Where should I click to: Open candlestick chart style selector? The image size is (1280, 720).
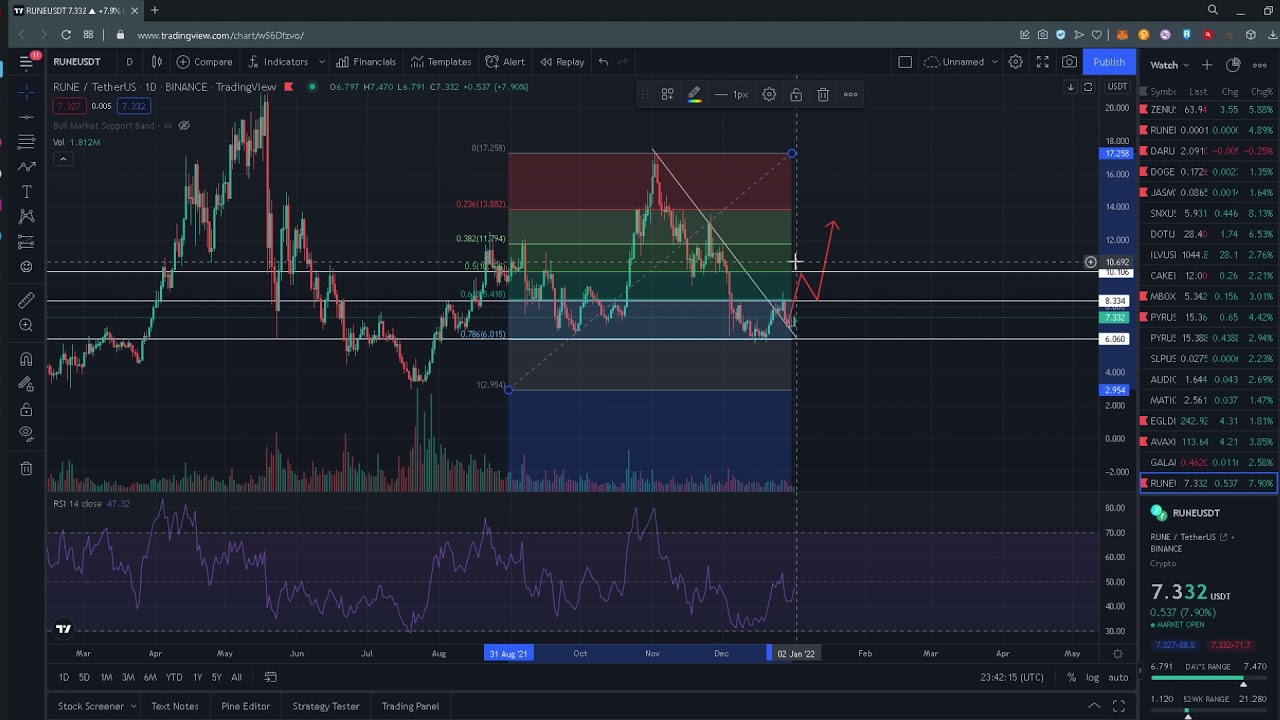point(156,62)
